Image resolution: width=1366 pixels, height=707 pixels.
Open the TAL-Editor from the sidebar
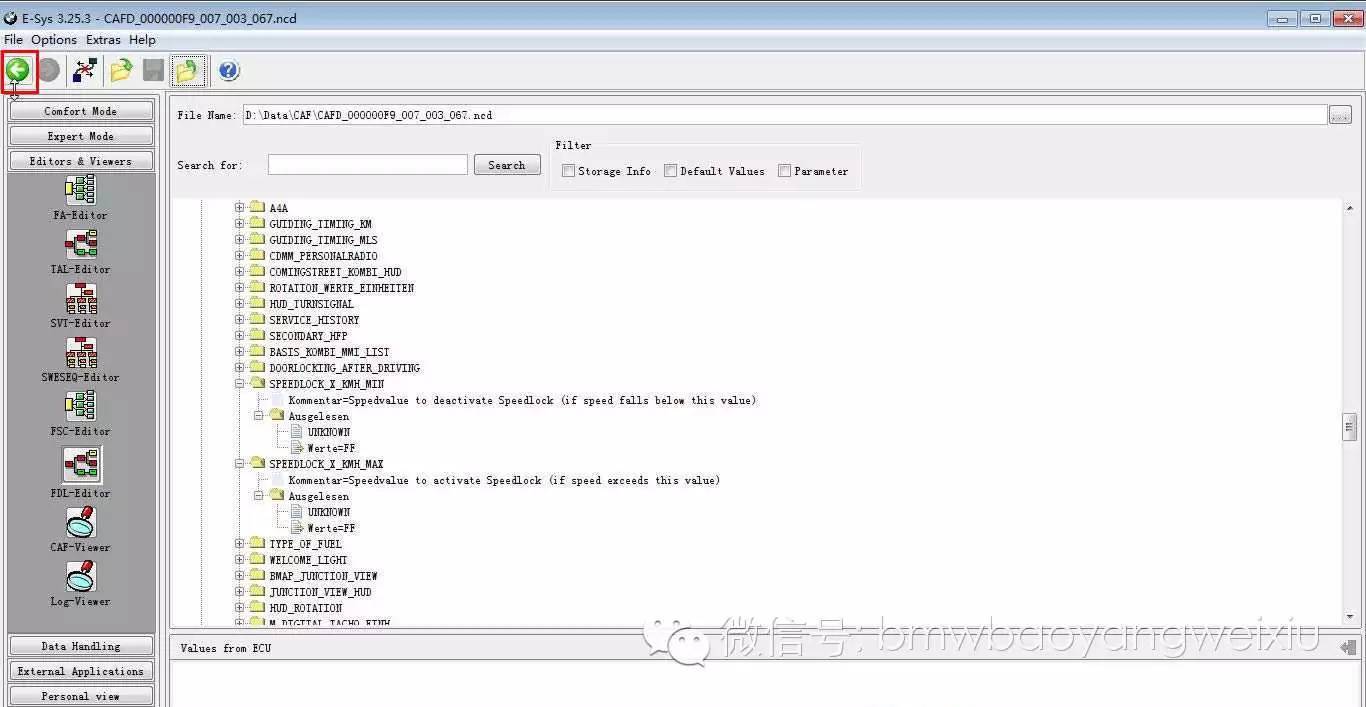coord(81,250)
